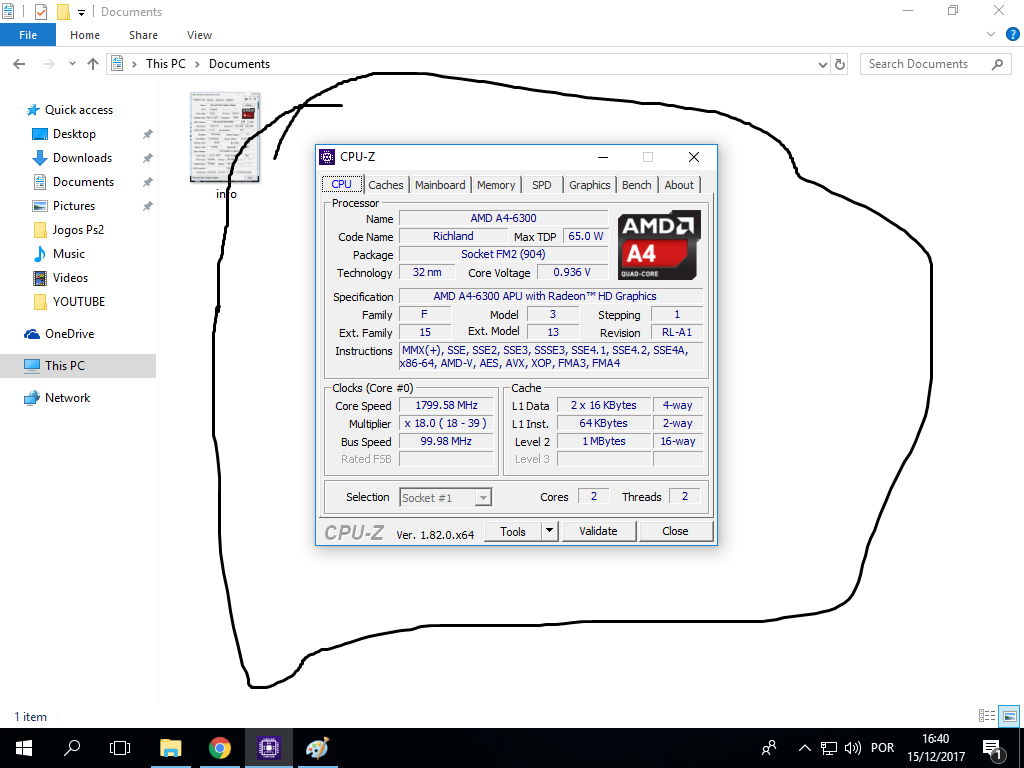This screenshot has width=1024, height=768.
Task: Open the Bench tab
Action: 636,185
